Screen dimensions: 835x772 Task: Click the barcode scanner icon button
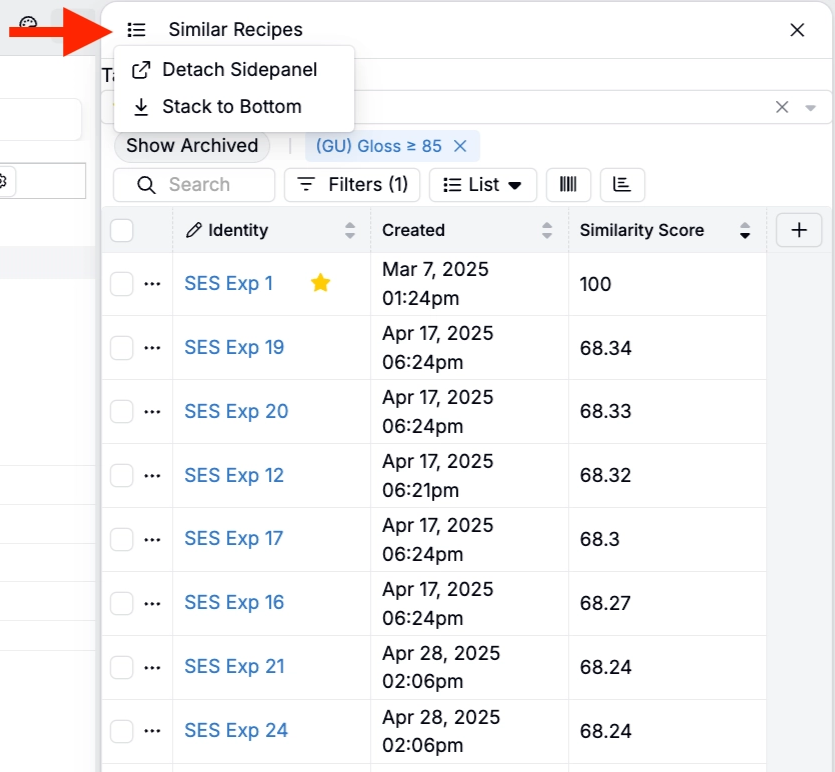(x=568, y=185)
